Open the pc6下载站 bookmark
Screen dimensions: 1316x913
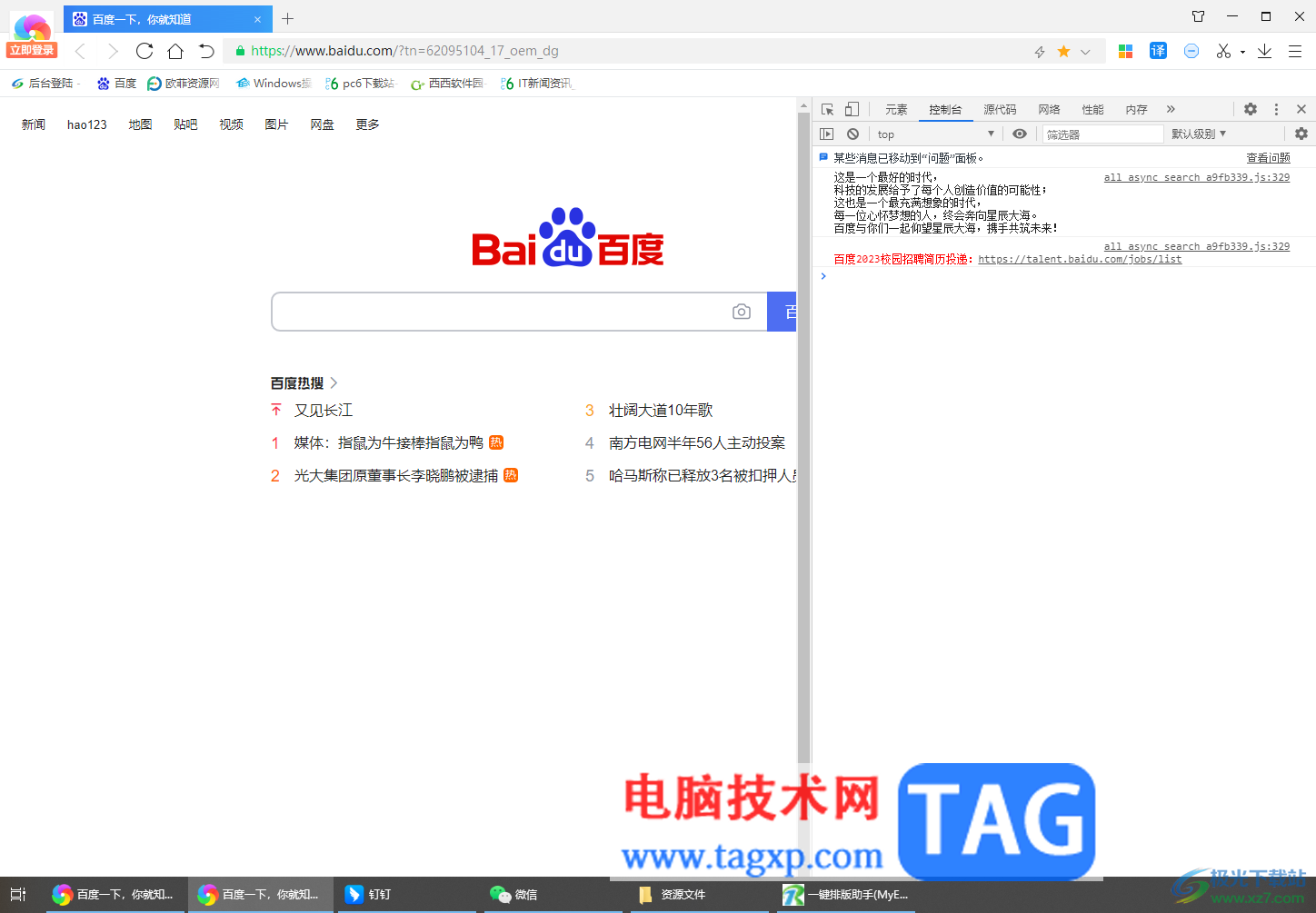pos(360,83)
